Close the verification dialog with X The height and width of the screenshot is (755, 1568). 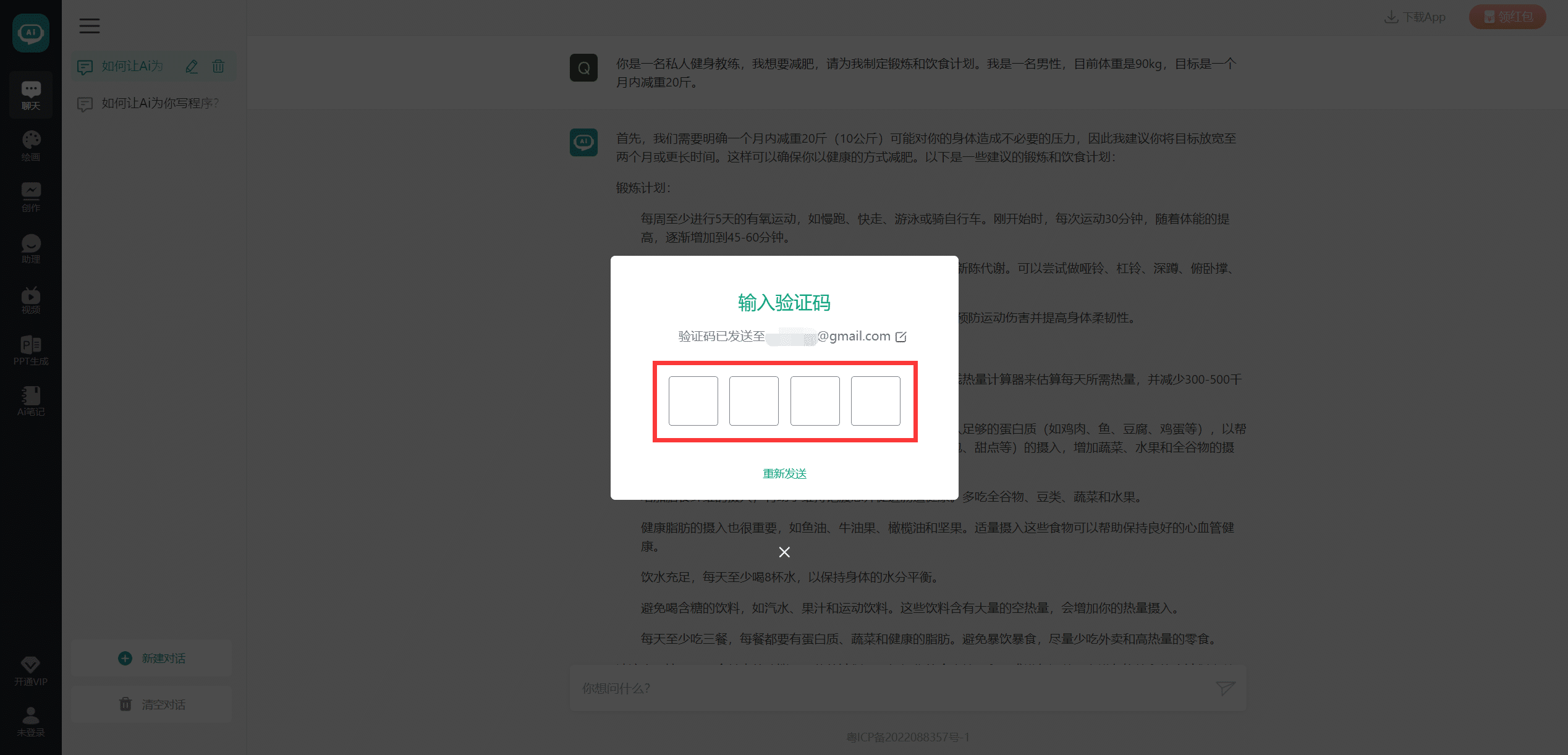[x=784, y=552]
